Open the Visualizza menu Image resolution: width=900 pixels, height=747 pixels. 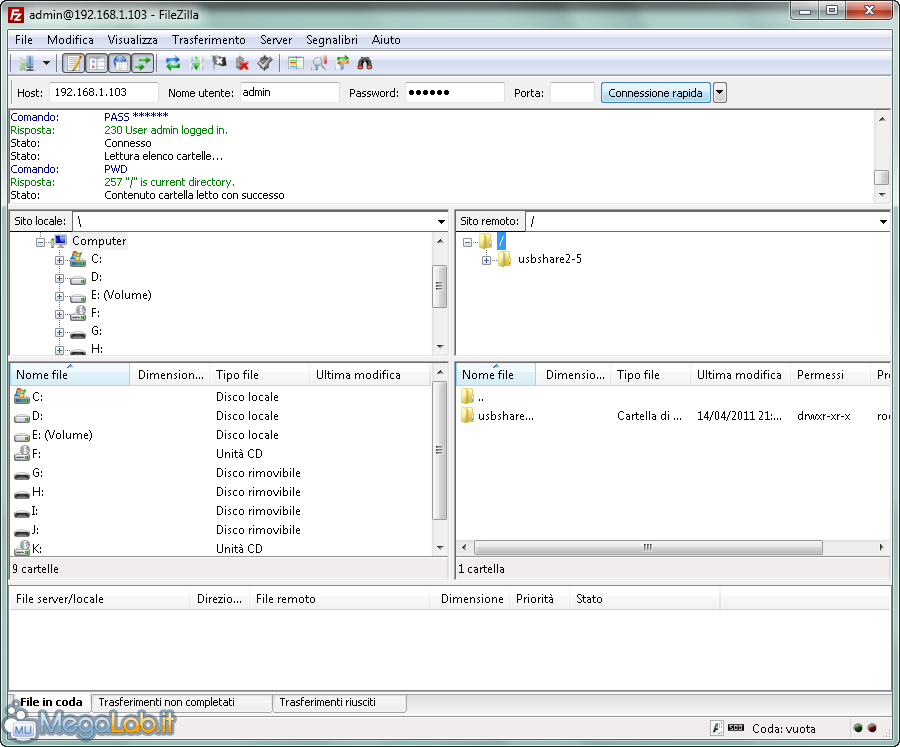point(133,40)
